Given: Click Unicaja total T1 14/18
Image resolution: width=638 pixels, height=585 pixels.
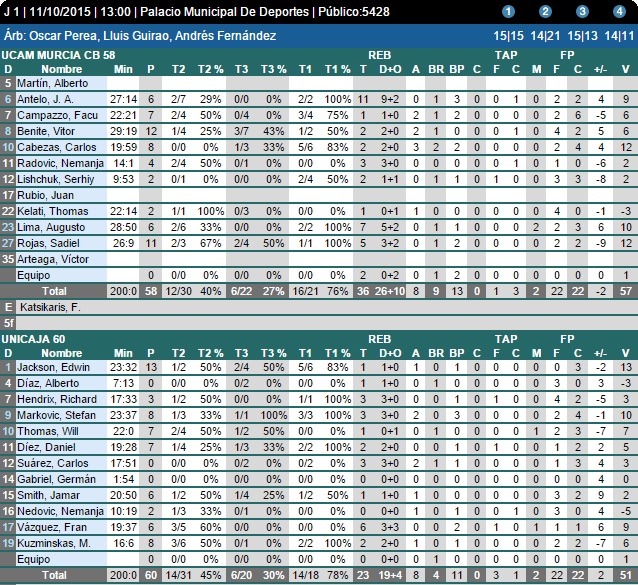Looking at the screenshot, I should click(305, 575).
